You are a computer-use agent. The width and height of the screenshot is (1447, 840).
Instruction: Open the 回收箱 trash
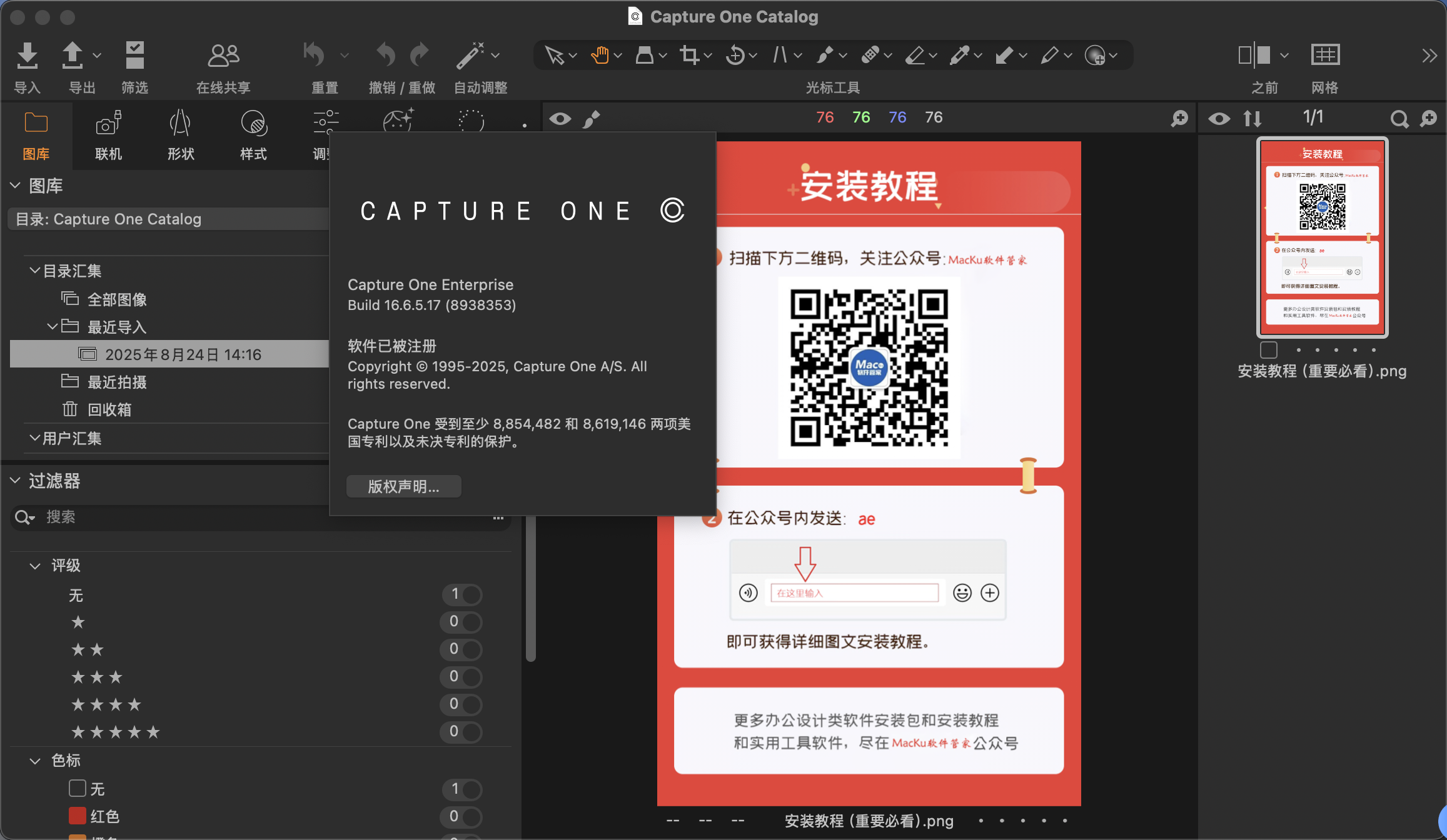click(109, 409)
